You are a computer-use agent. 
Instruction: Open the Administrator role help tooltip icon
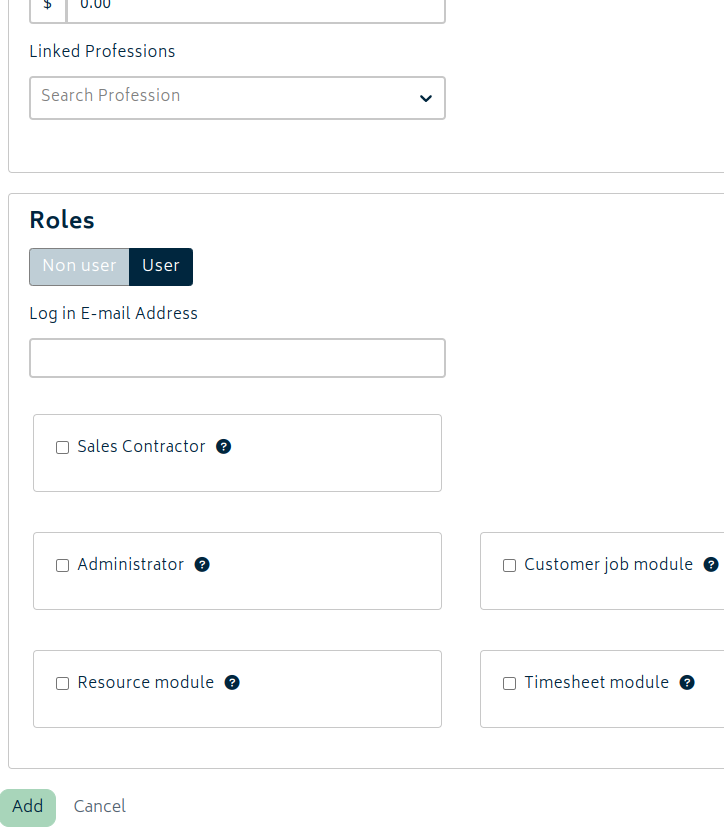click(202, 565)
